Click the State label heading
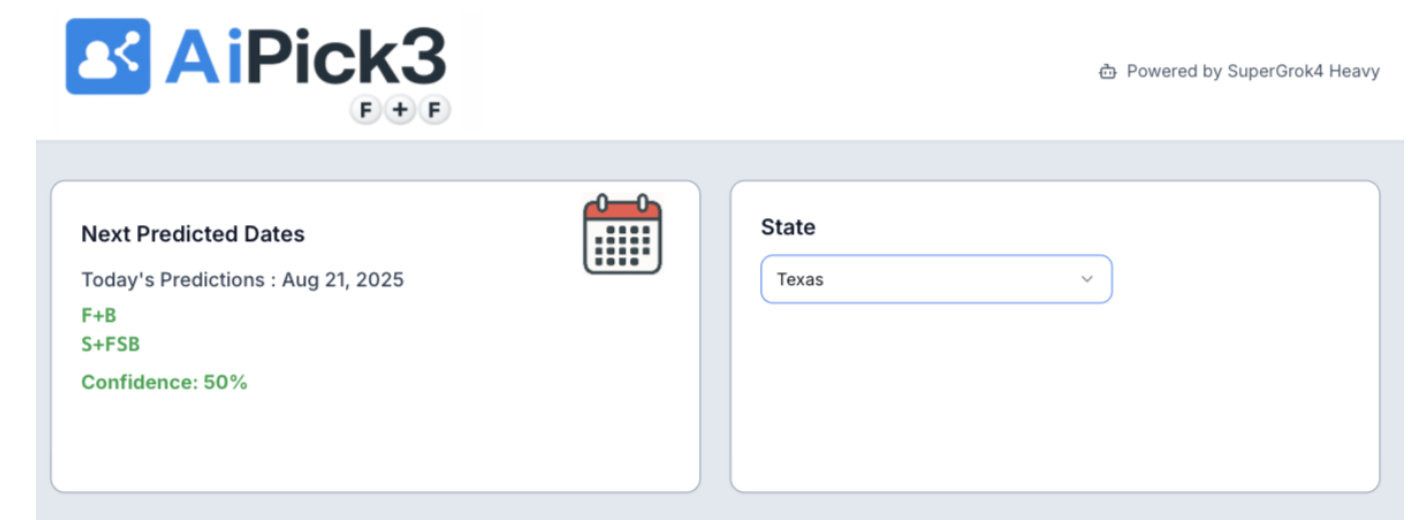The image size is (1416, 520). coord(788,227)
